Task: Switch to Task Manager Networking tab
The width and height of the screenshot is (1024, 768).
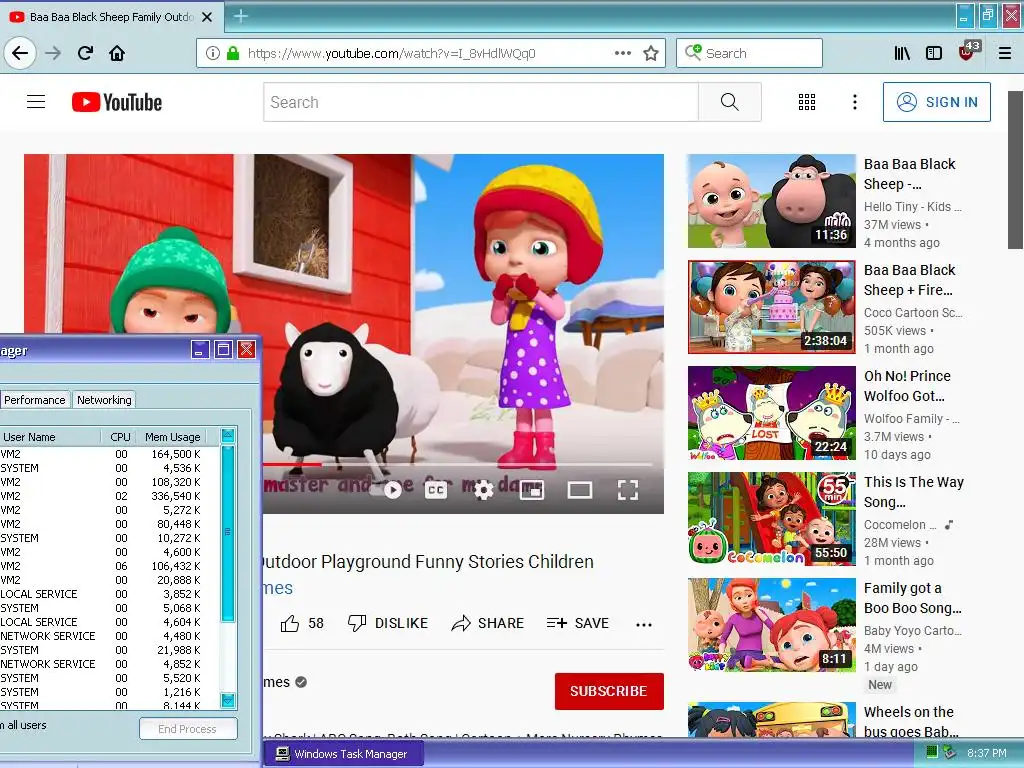Action: click(x=104, y=400)
